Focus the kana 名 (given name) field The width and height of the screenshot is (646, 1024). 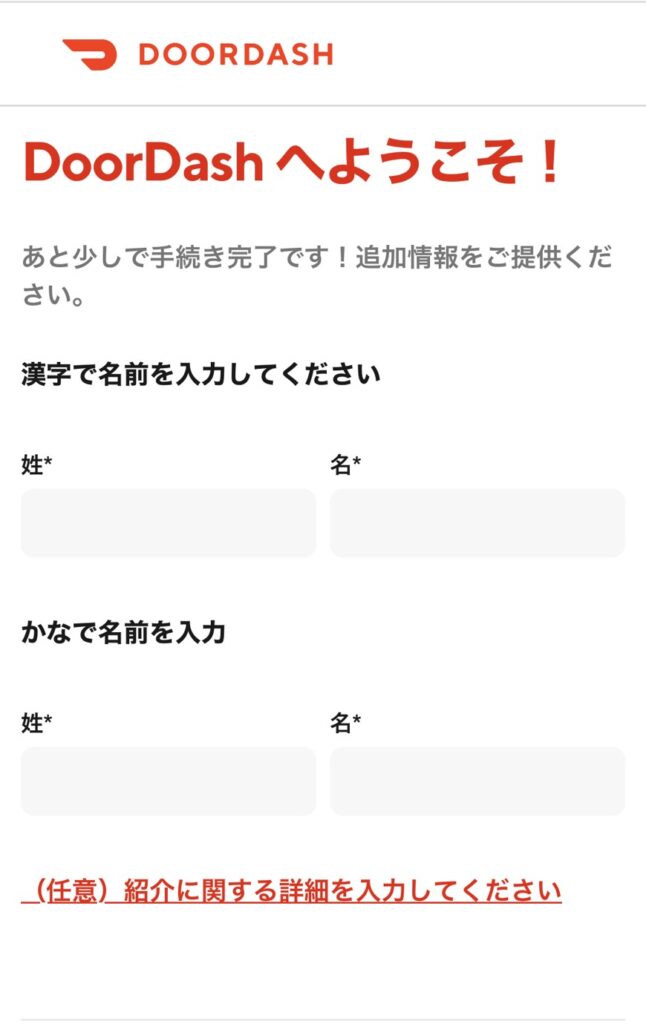click(477, 781)
